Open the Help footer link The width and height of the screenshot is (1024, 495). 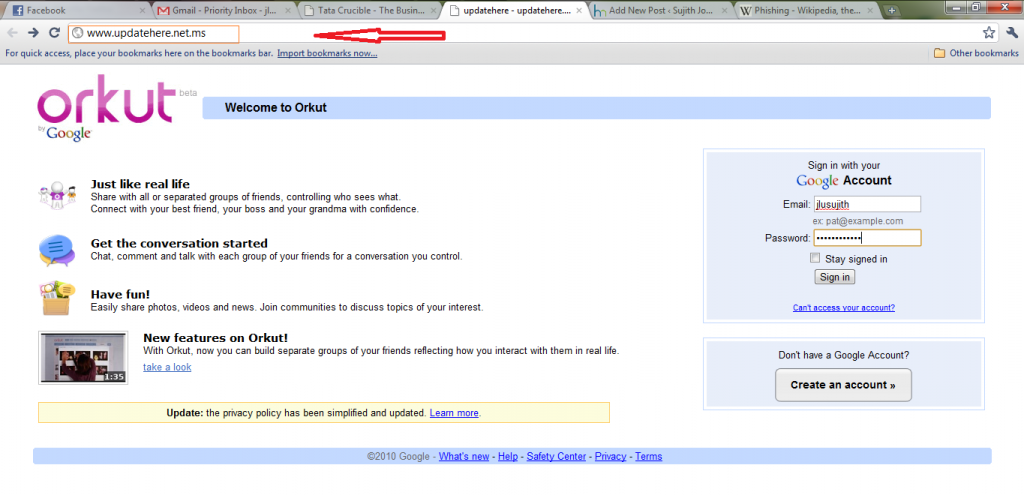coord(508,456)
